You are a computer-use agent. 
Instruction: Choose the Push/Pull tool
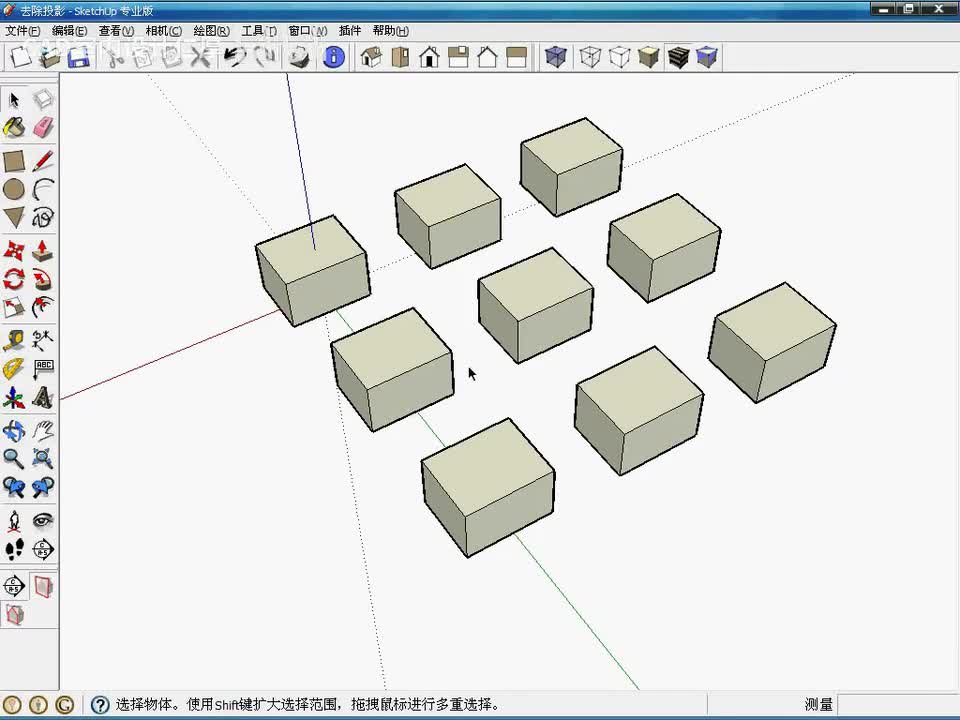pos(43,250)
